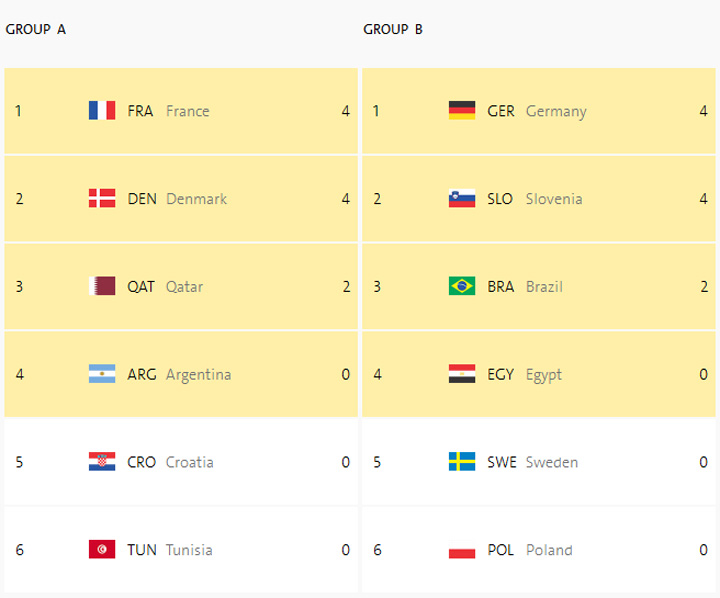Click the Argentina flag icon

pos(102,375)
